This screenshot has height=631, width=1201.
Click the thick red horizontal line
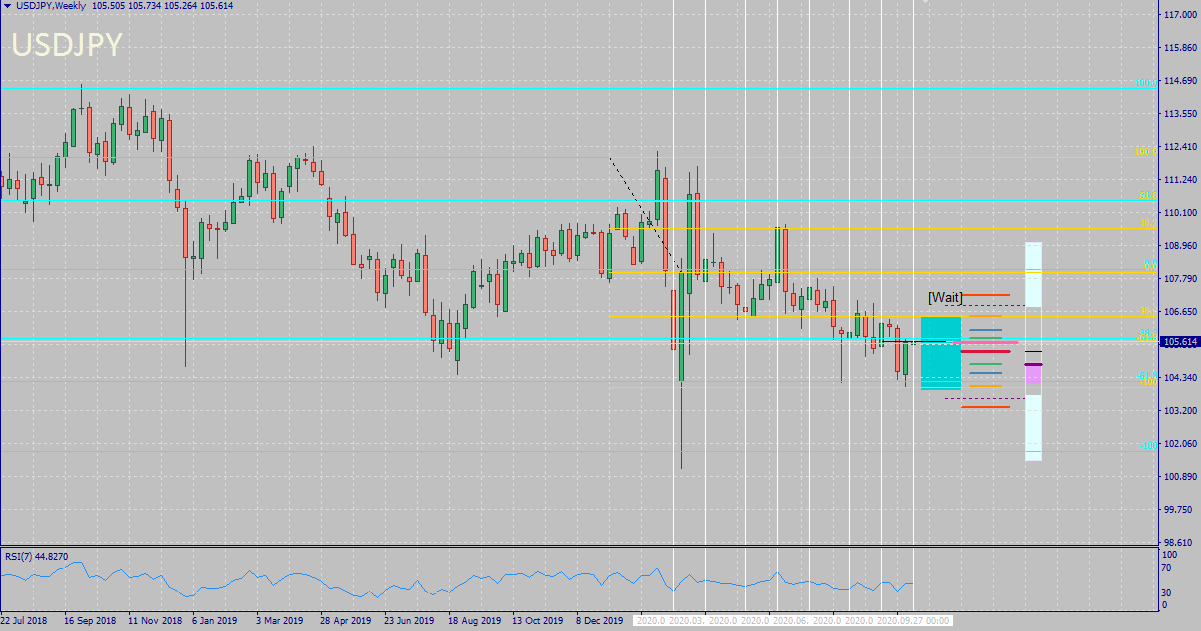985,351
